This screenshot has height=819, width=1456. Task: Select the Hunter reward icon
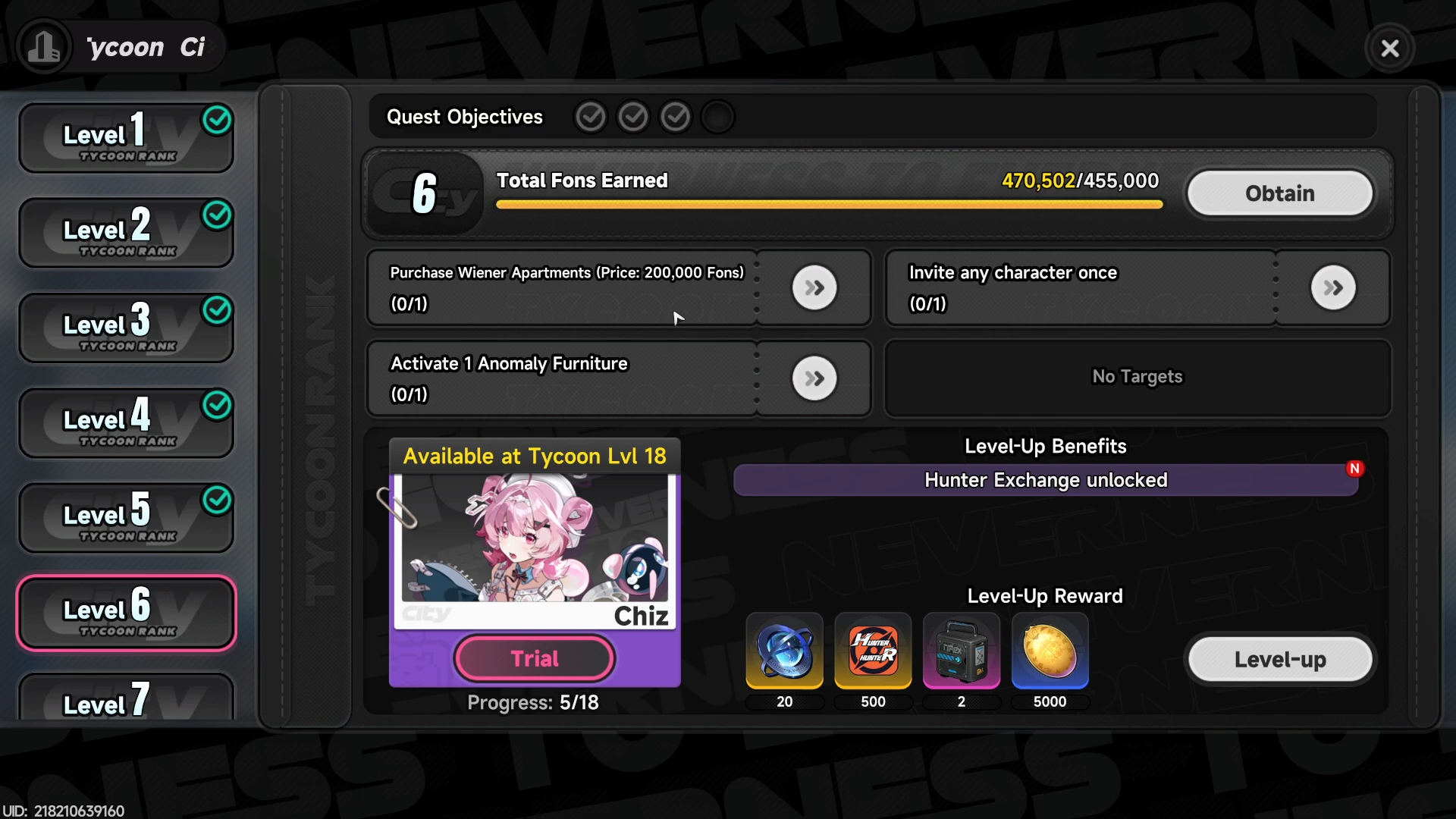[873, 651]
